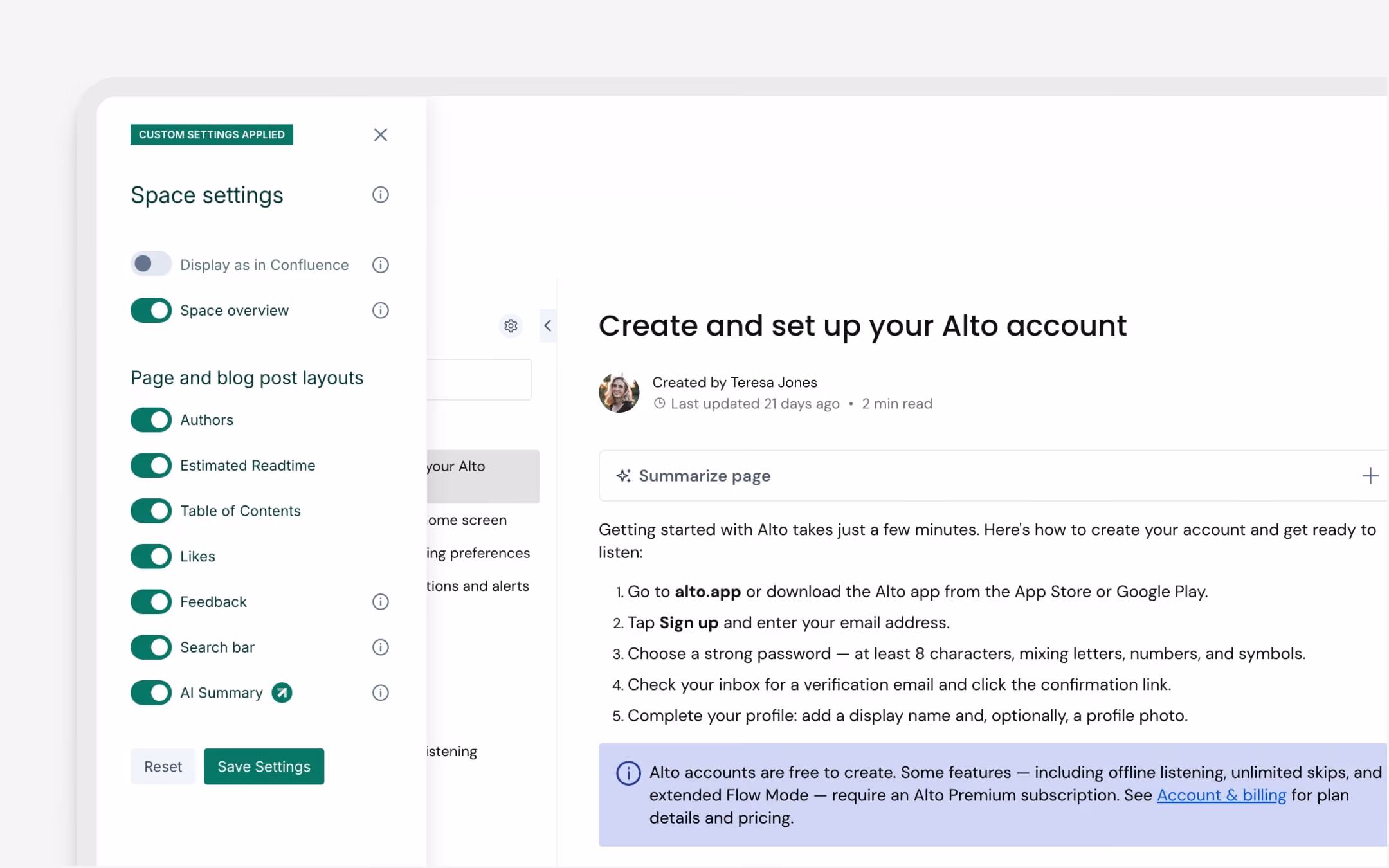Click clock icon beside Last updated

(659, 404)
